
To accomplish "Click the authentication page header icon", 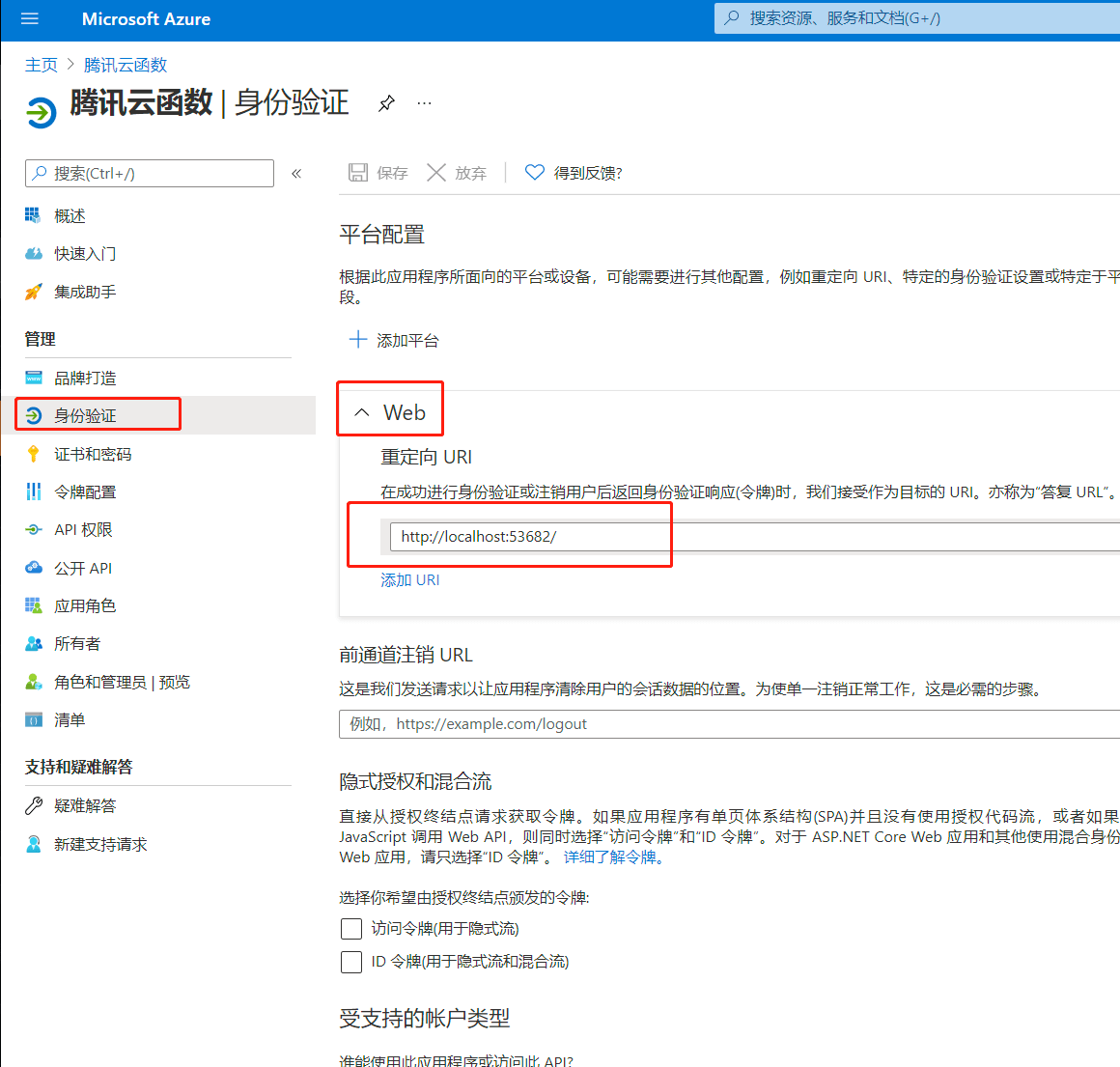I will coord(42,112).
